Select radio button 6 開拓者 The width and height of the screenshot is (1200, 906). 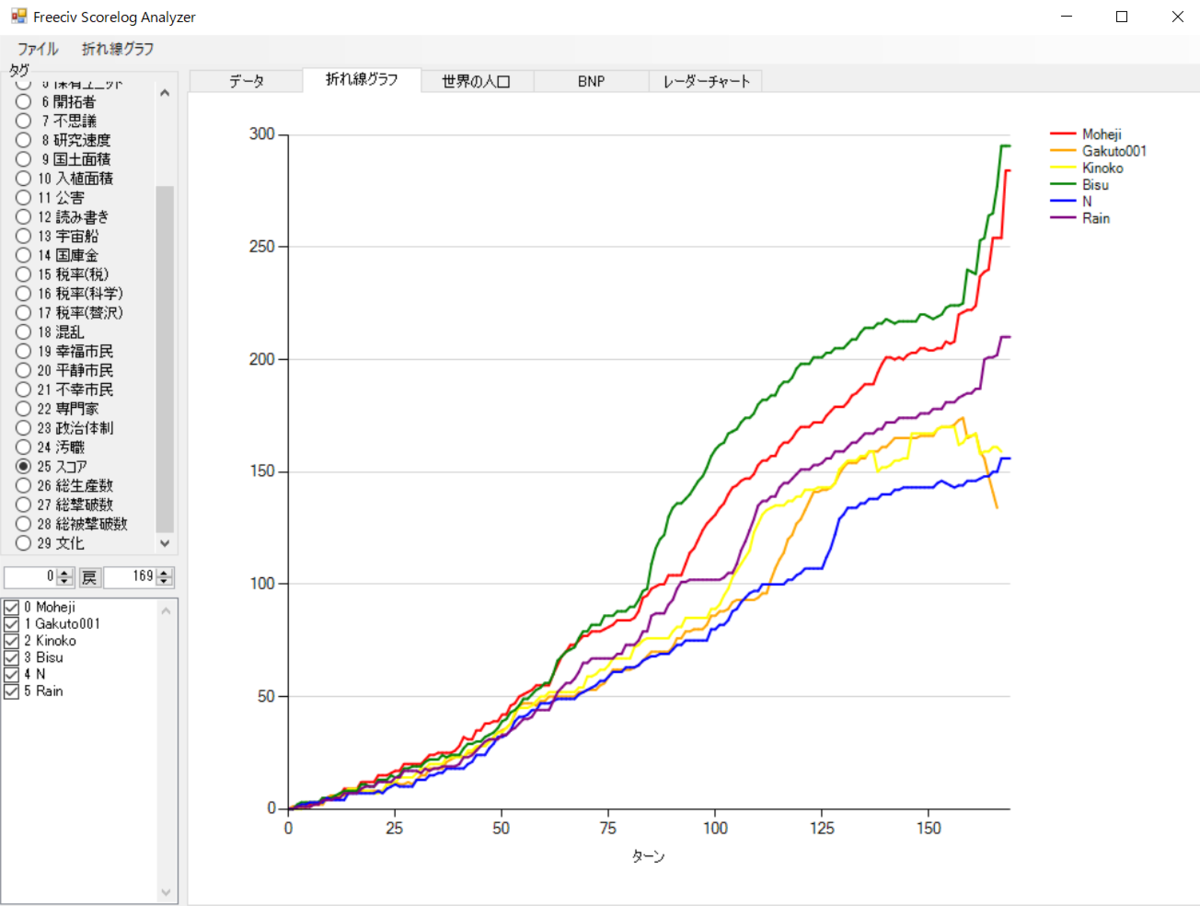tap(23, 101)
